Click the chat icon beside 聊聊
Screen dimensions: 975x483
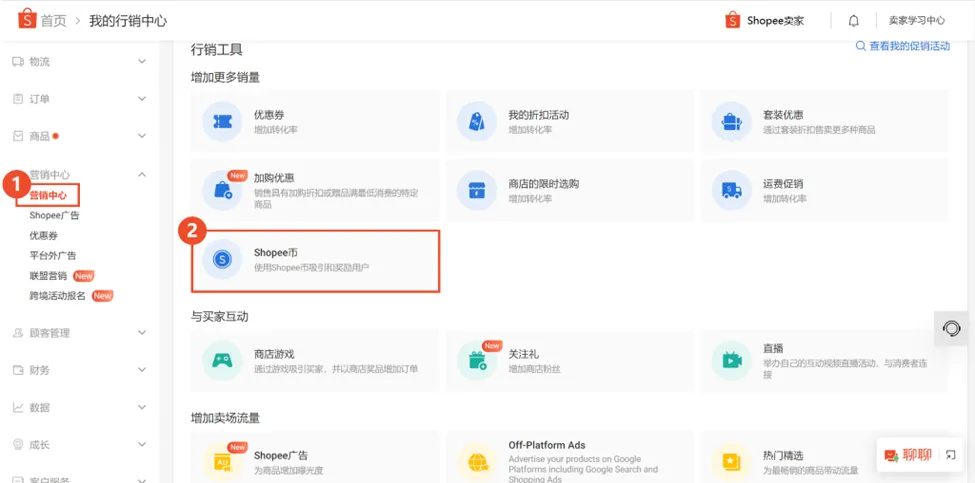[x=892, y=456]
